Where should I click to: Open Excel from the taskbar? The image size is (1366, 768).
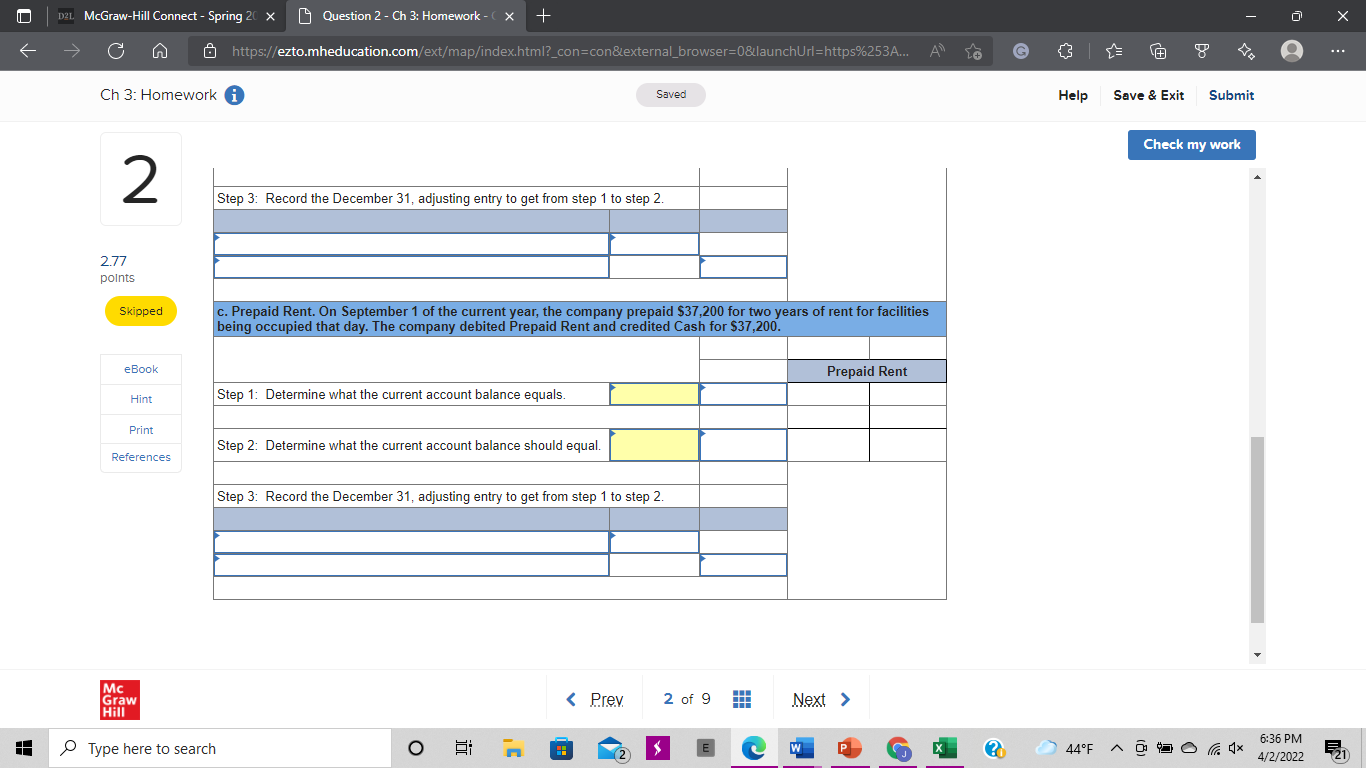pos(943,748)
